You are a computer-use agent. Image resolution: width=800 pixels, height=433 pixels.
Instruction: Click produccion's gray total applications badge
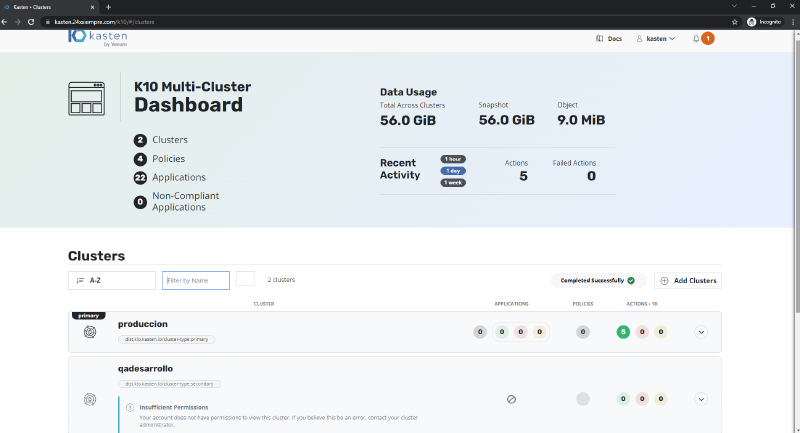coord(480,332)
